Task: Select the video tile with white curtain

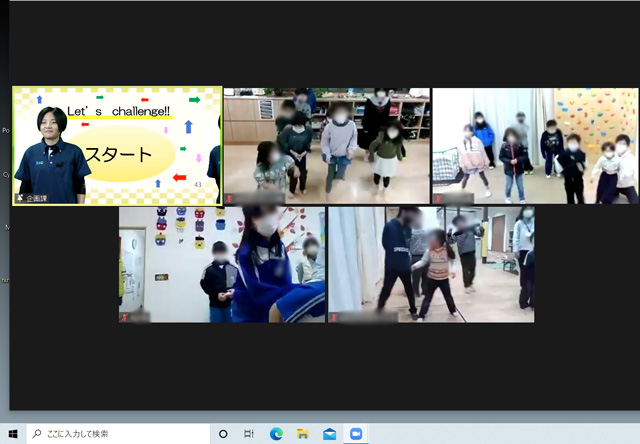Action: pyautogui.click(x=431, y=264)
